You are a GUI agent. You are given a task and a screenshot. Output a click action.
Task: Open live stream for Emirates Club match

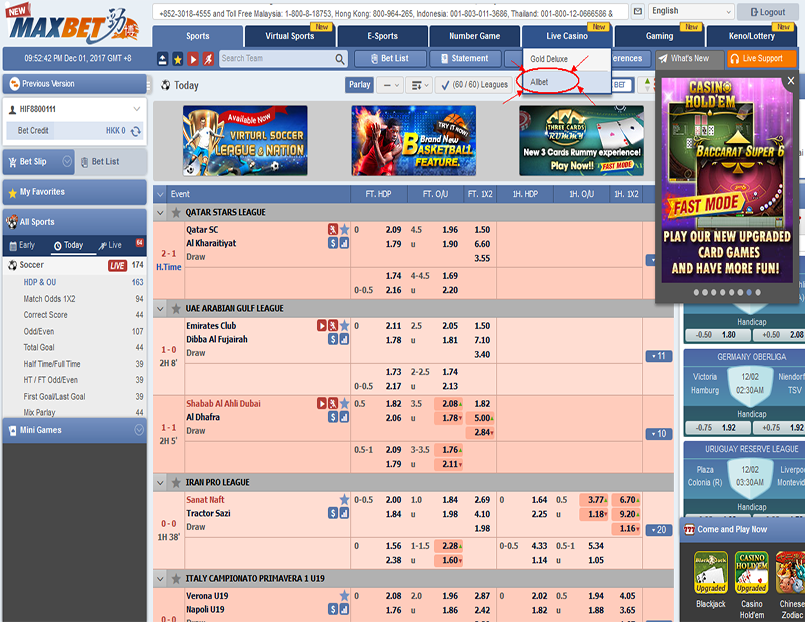322,325
